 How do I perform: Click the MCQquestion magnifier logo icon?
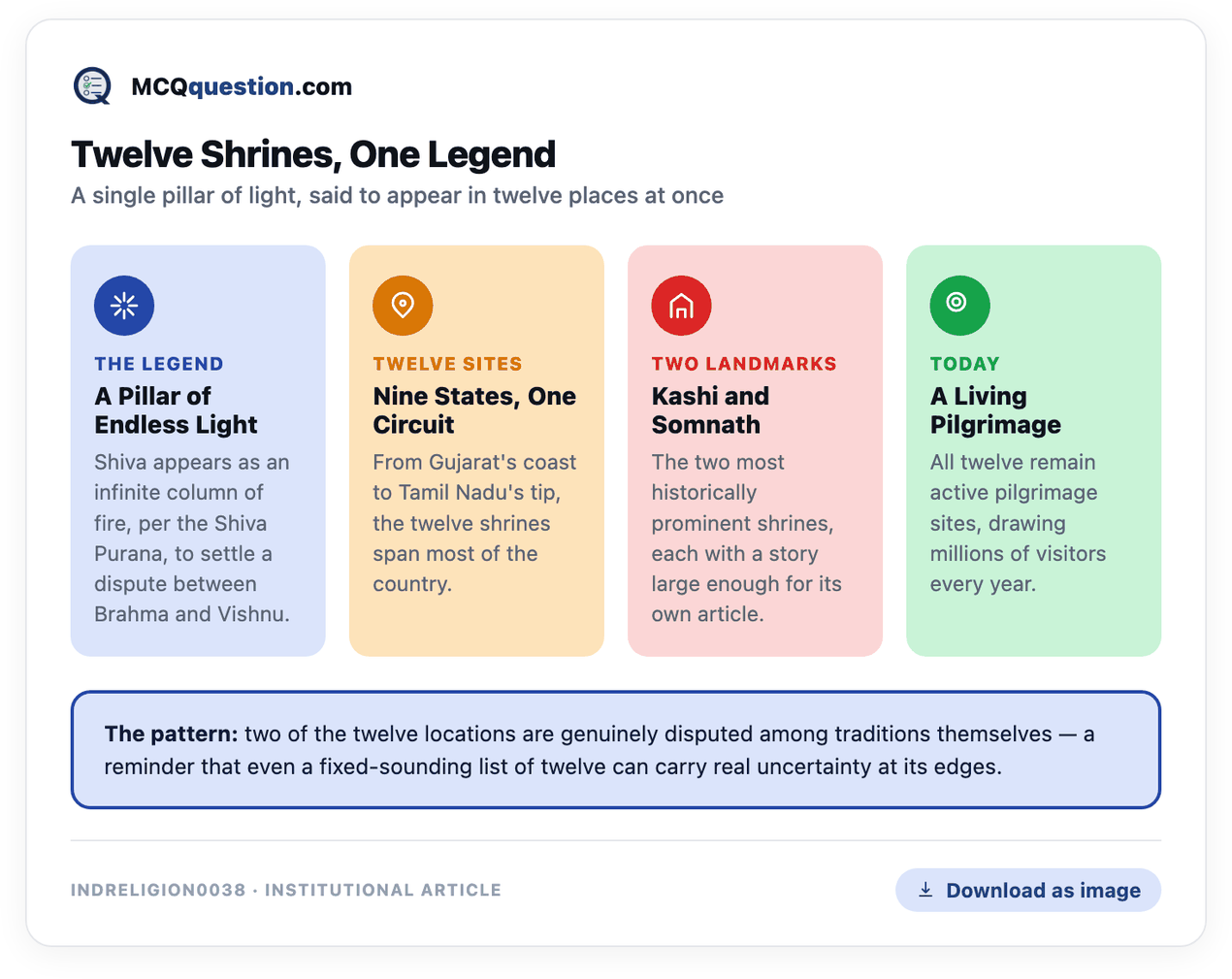pyautogui.click(x=93, y=86)
